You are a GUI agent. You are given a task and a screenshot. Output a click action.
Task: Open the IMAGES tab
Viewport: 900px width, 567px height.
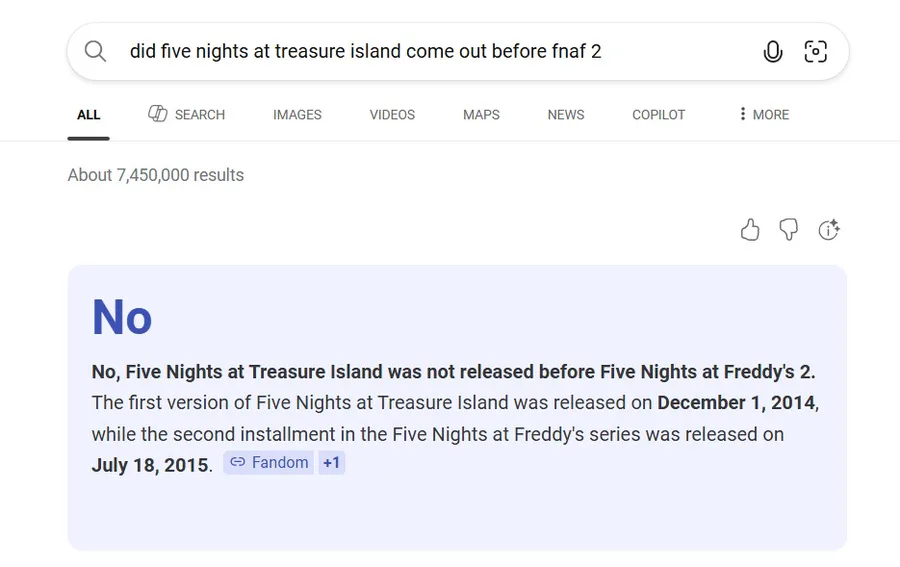(297, 115)
